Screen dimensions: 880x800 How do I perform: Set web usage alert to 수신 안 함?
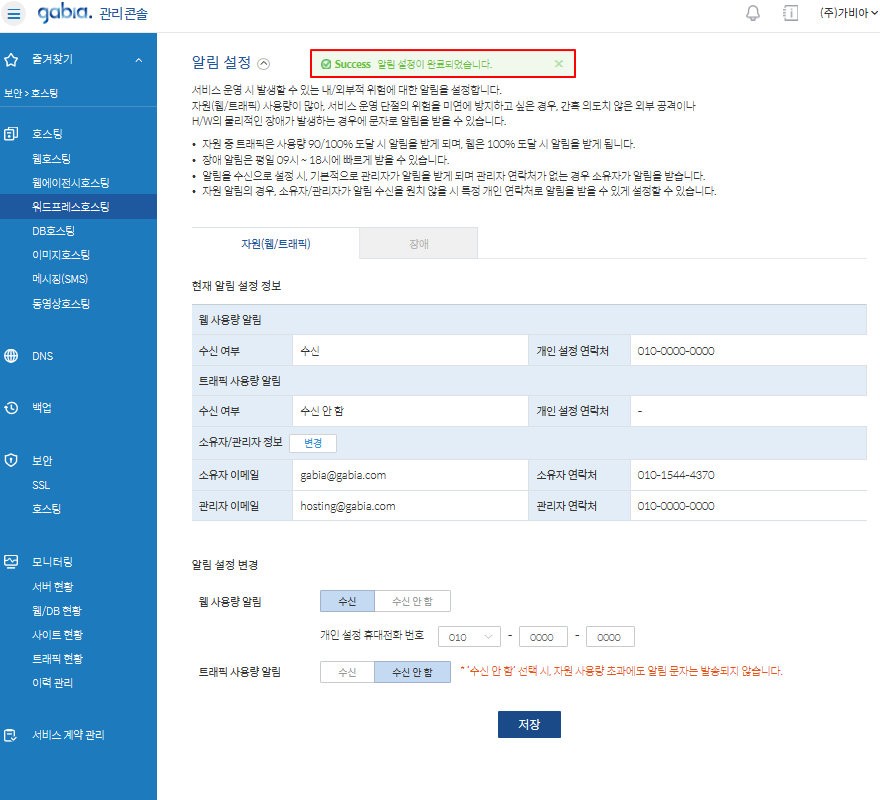(x=412, y=601)
